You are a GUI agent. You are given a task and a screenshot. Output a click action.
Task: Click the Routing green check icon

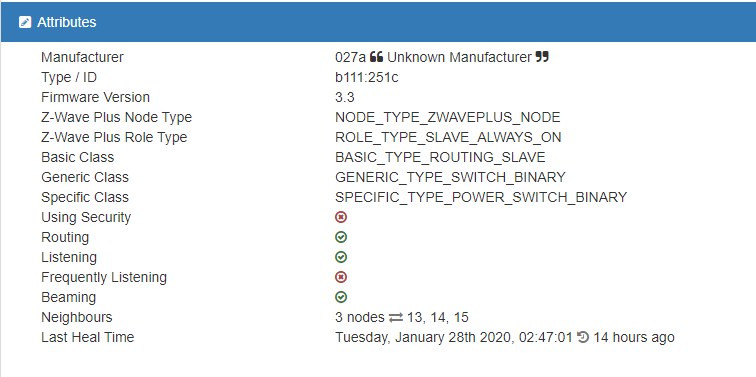341,237
